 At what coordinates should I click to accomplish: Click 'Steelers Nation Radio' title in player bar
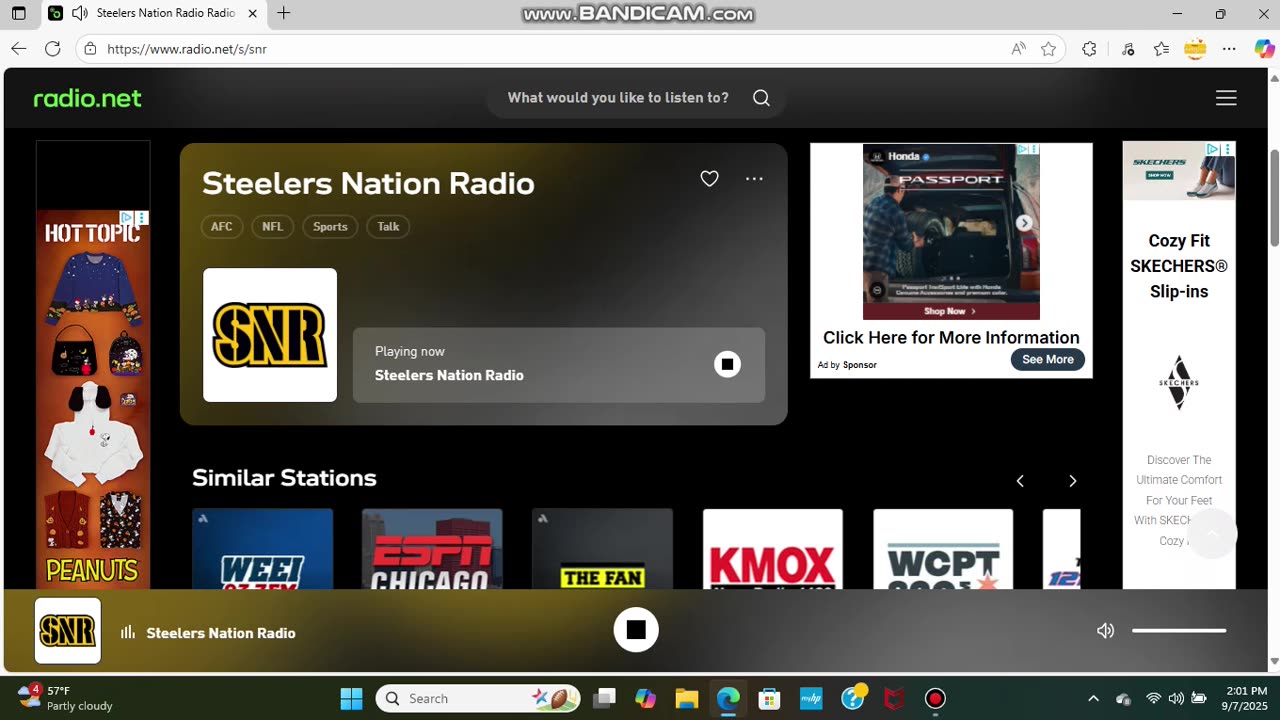point(221,633)
